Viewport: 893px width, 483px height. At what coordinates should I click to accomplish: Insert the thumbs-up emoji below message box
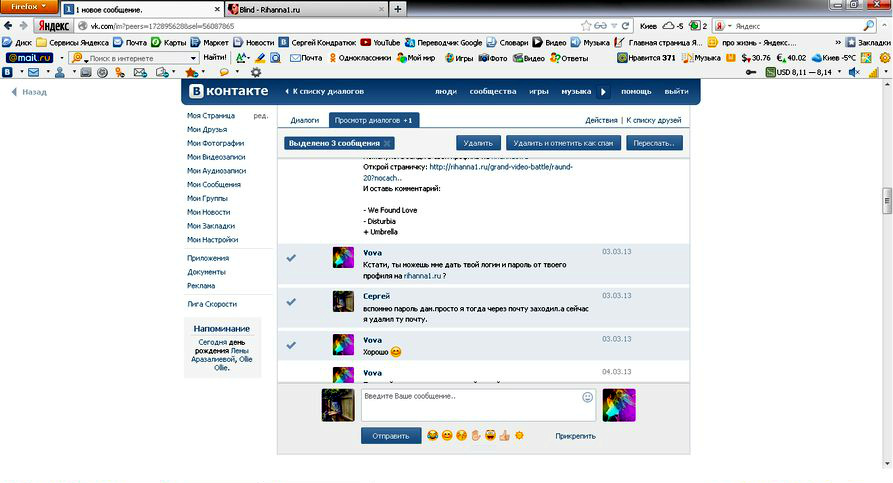click(x=504, y=436)
